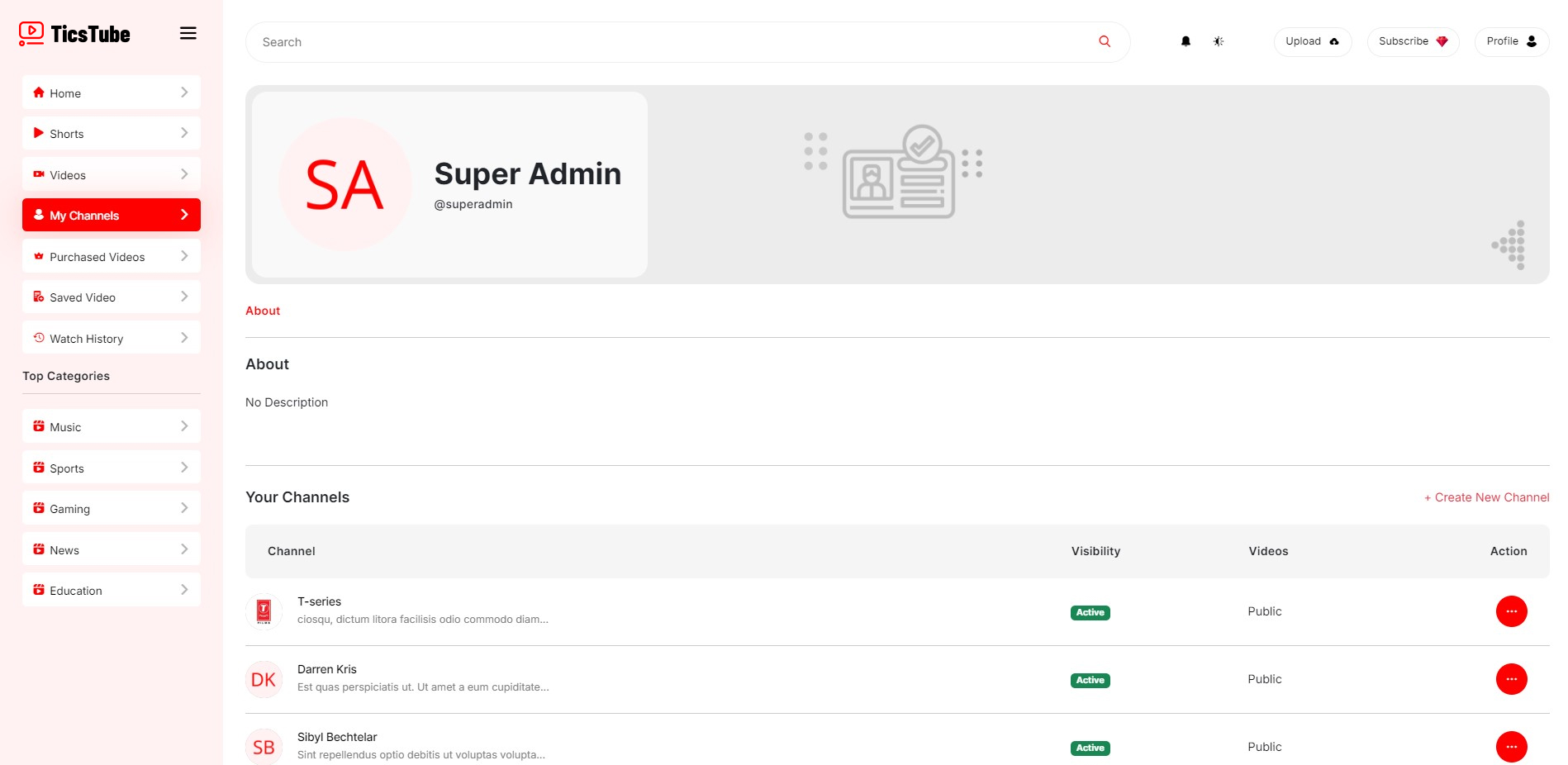Image resolution: width=1568 pixels, height=765 pixels.
Task: Open the notifications bell
Action: 1186,41
